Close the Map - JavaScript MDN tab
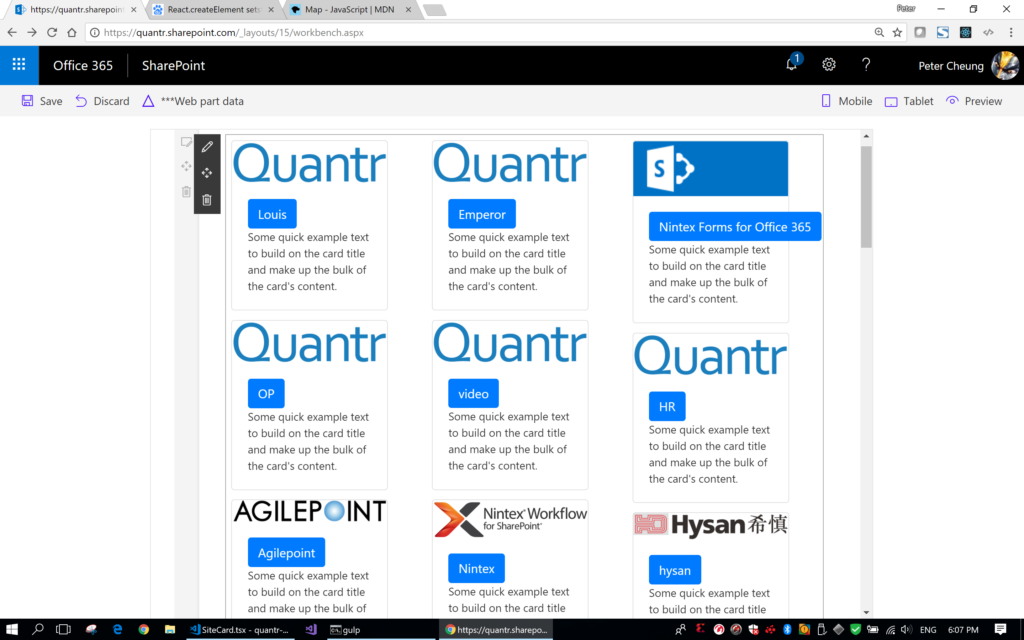 tap(408, 10)
